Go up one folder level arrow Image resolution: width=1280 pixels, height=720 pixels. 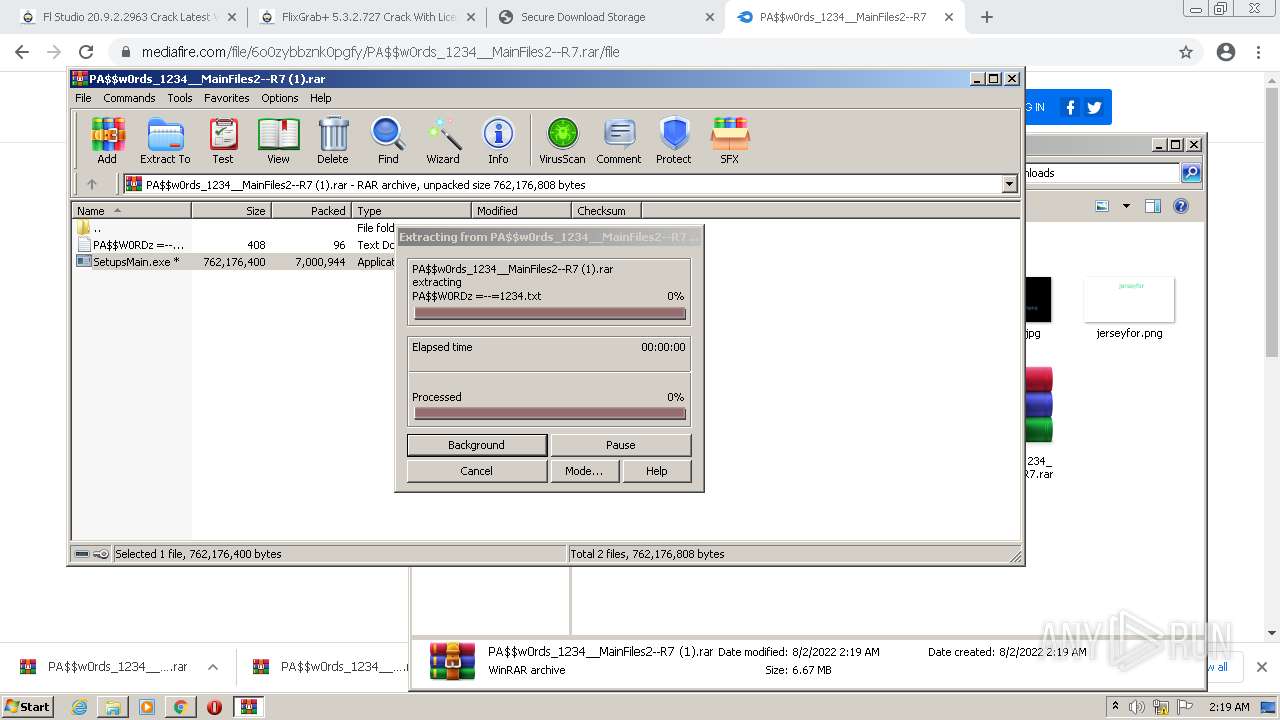coord(92,184)
